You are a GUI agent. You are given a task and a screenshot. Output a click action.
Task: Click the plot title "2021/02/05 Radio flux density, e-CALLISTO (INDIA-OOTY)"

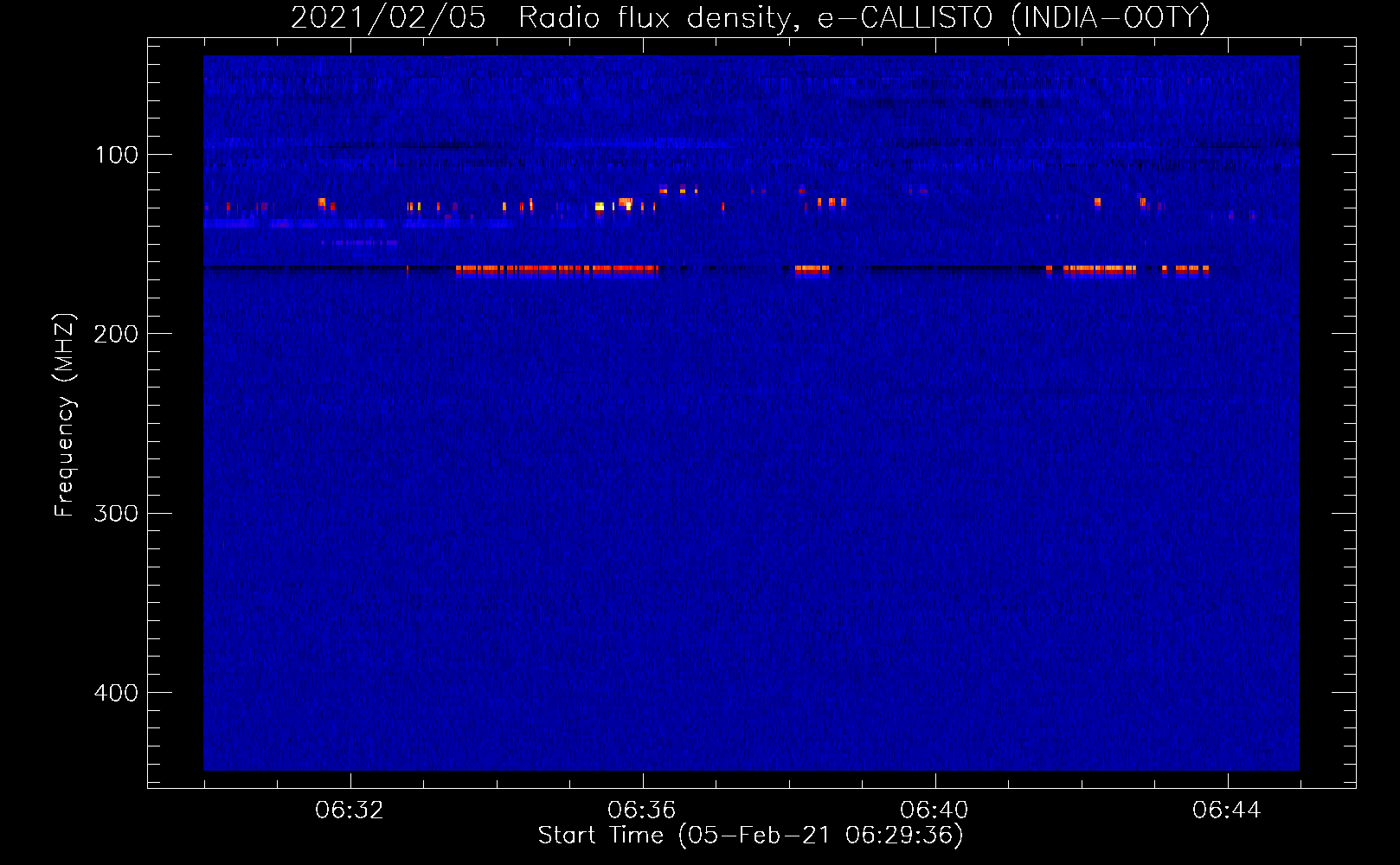pos(750,17)
